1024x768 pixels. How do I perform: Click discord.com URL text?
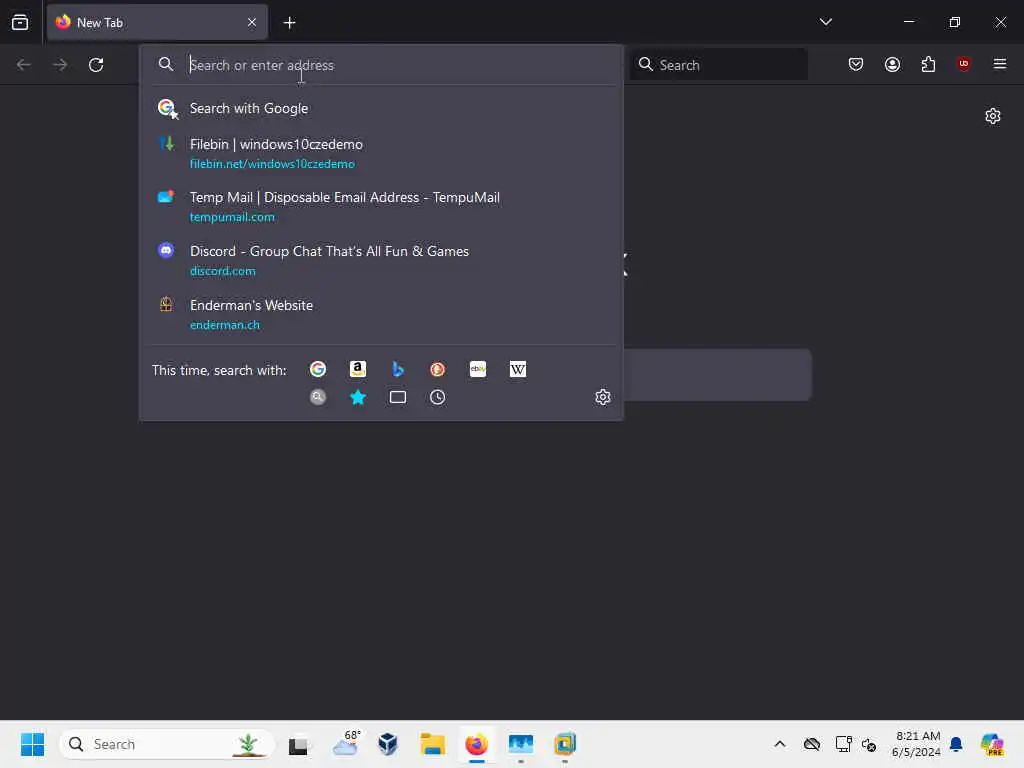click(x=223, y=271)
